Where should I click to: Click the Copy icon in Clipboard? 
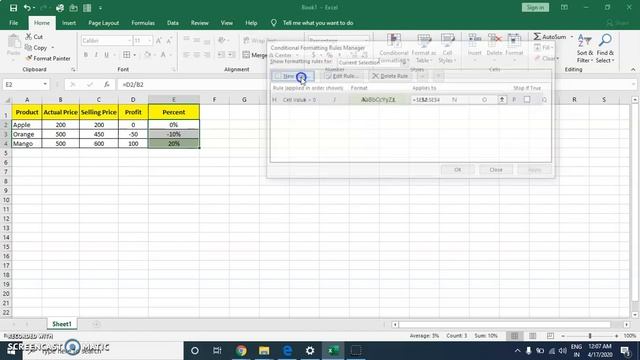(x=28, y=48)
